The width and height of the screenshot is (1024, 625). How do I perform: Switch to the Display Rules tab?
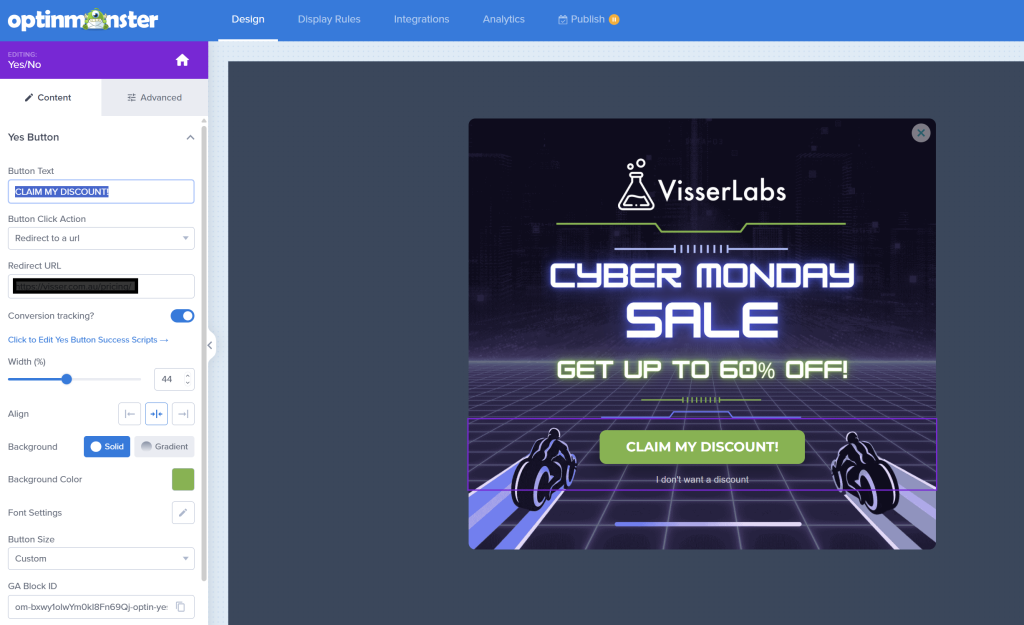tap(329, 18)
